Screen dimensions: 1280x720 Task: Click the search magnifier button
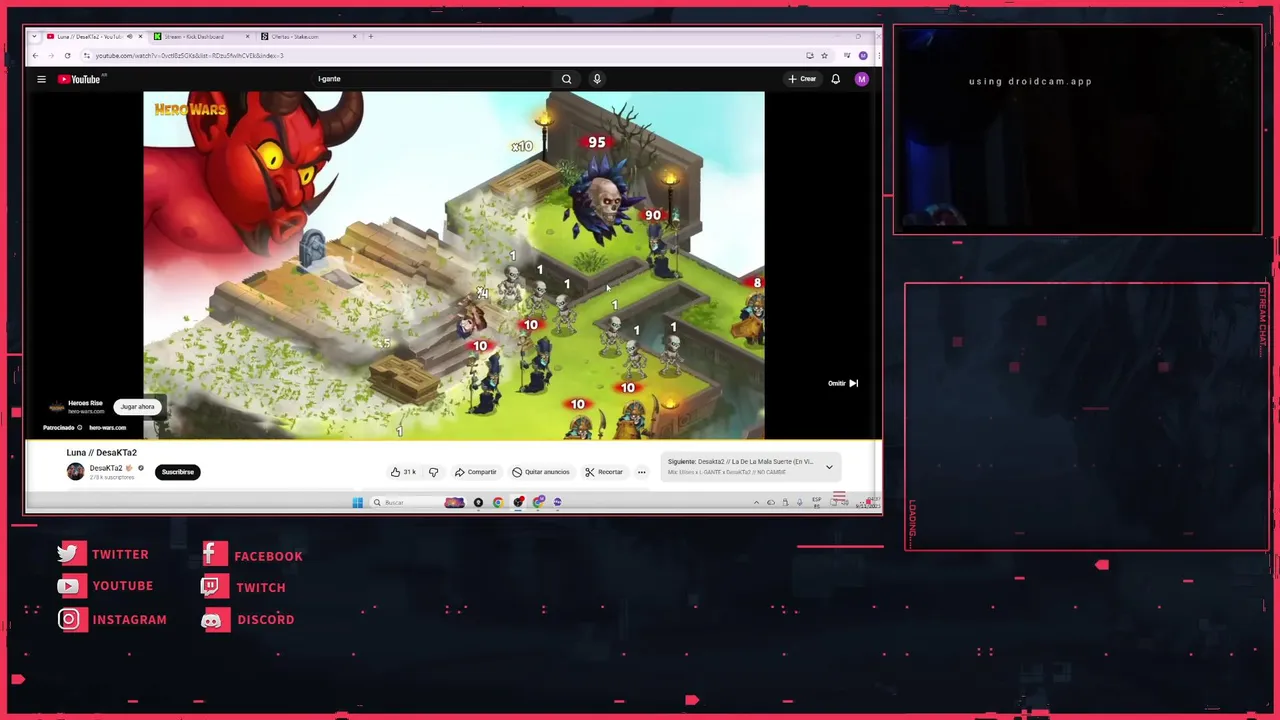coord(566,79)
